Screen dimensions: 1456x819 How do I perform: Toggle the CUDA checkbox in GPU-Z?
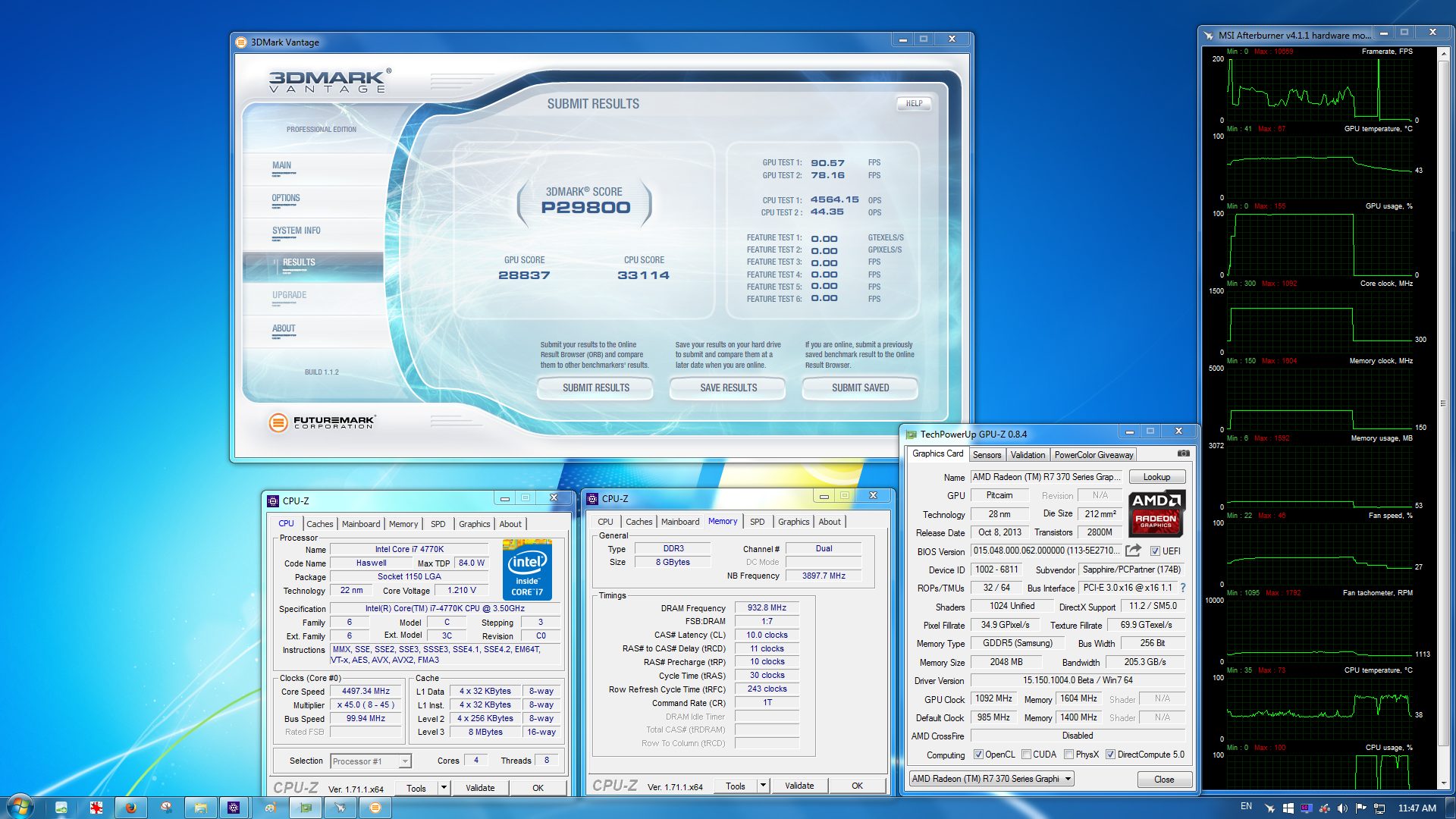tap(1026, 755)
